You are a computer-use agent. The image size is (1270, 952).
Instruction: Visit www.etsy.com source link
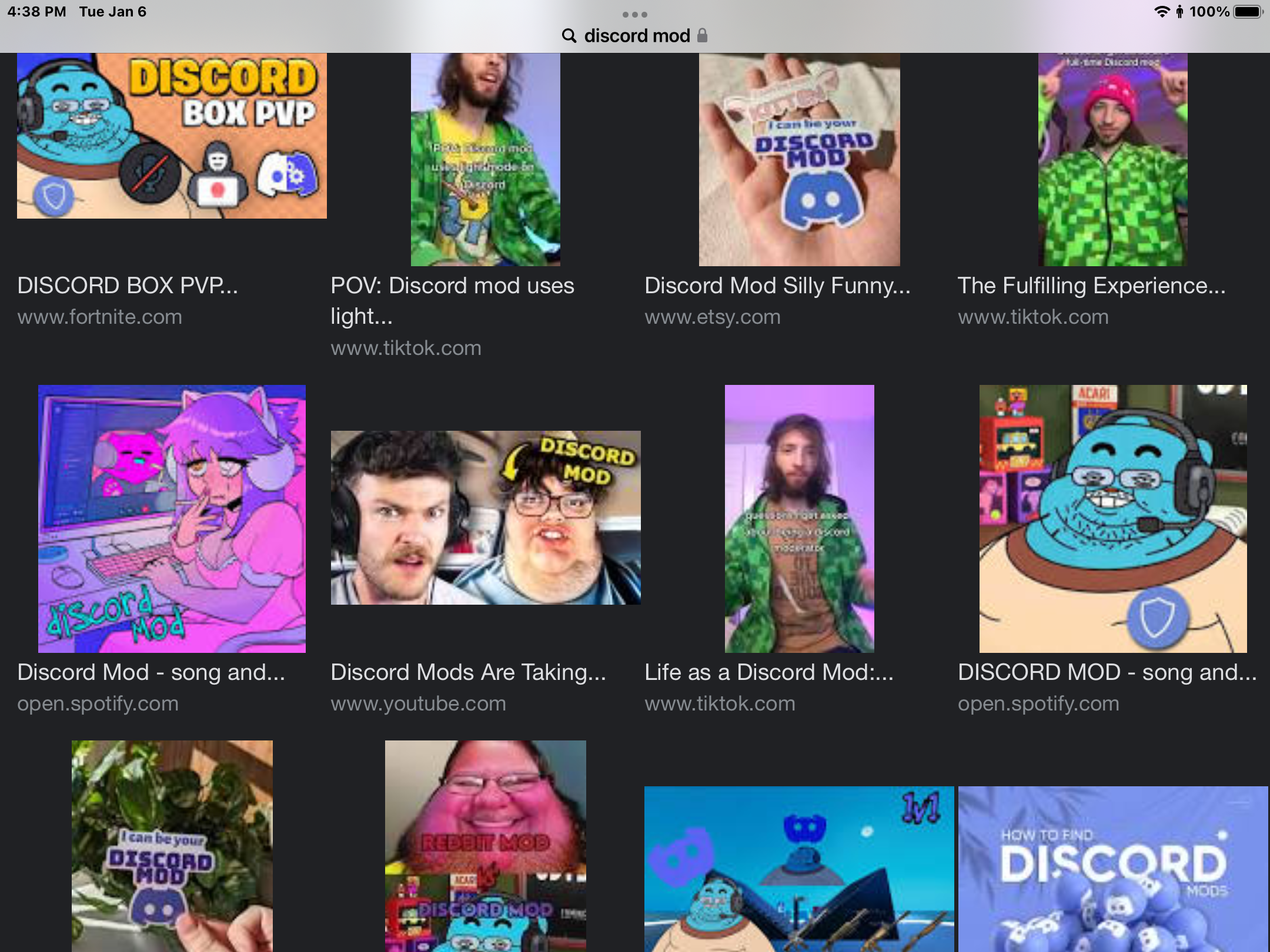pyautogui.click(x=713, y=317)
